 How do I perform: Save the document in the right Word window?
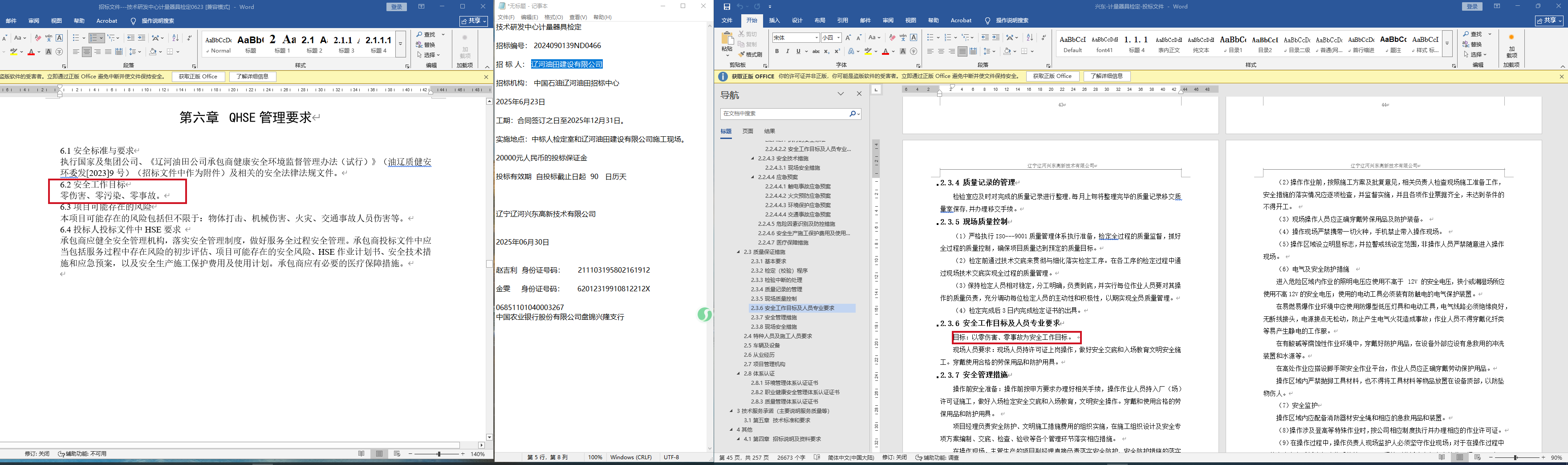point(727,7)
